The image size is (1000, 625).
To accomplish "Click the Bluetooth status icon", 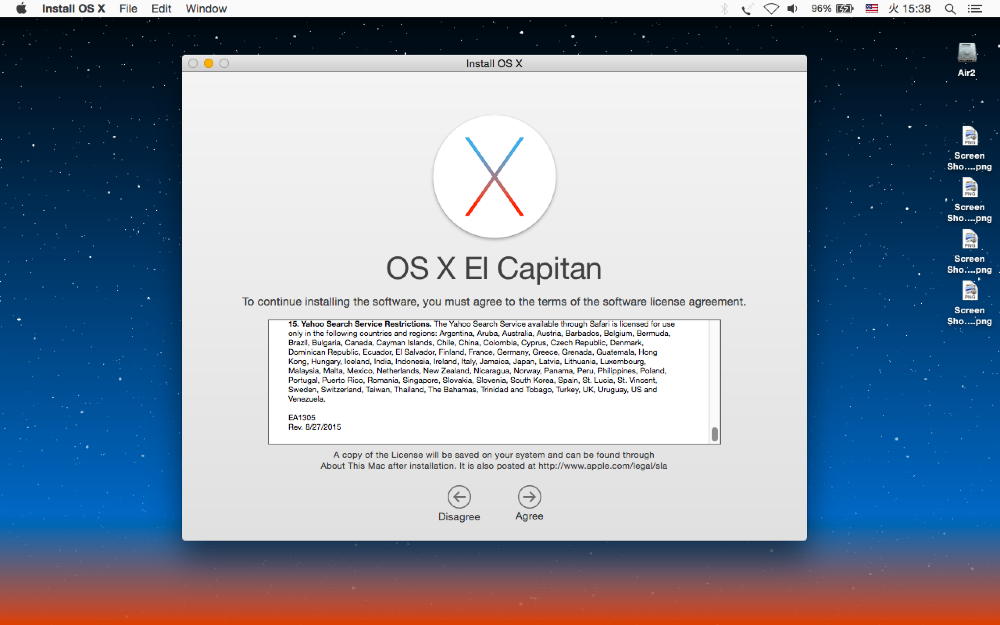I will pos(724,8).
